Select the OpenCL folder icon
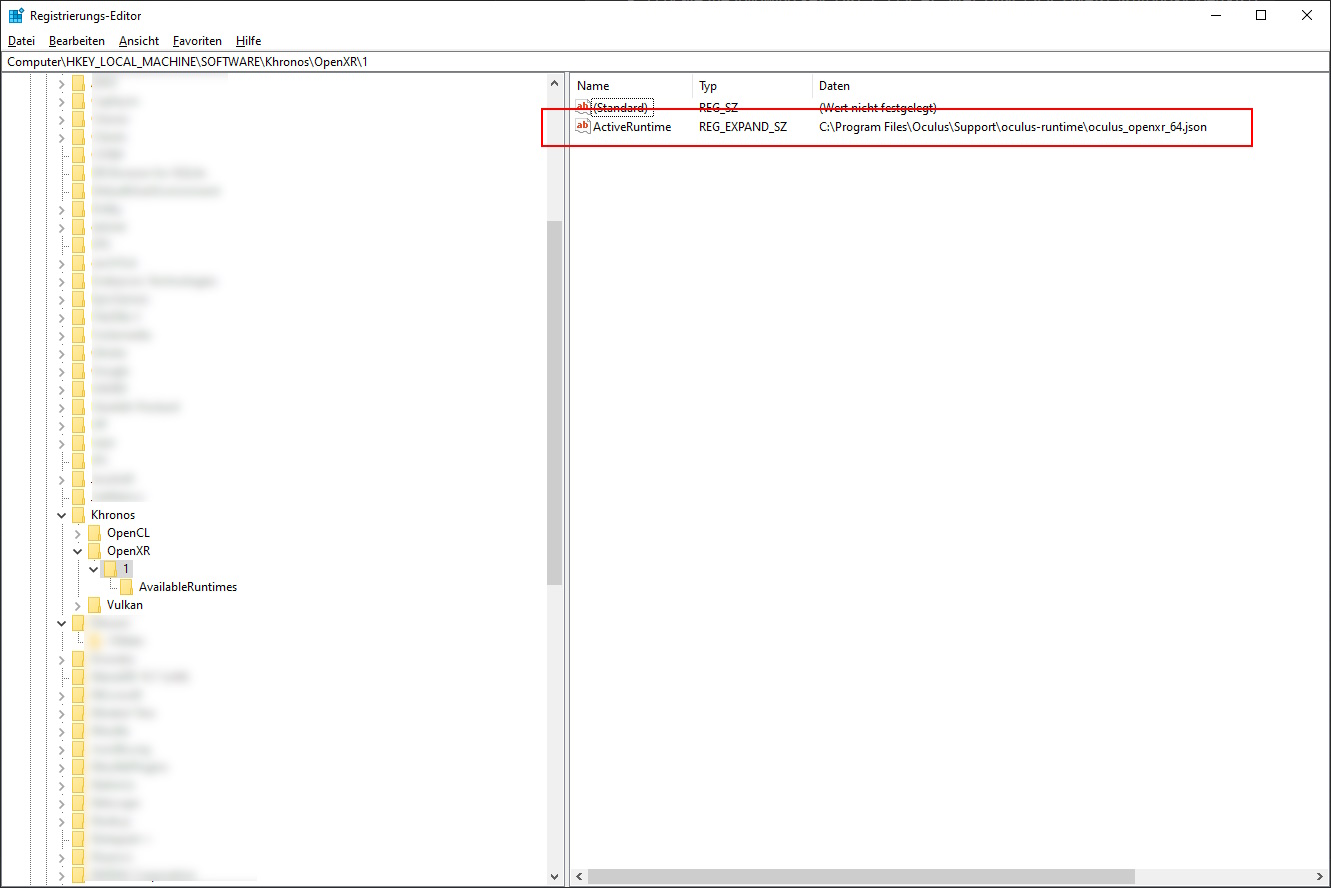Image resolution: width=1331 pixels, height=888 pixels. pos(94,533)
